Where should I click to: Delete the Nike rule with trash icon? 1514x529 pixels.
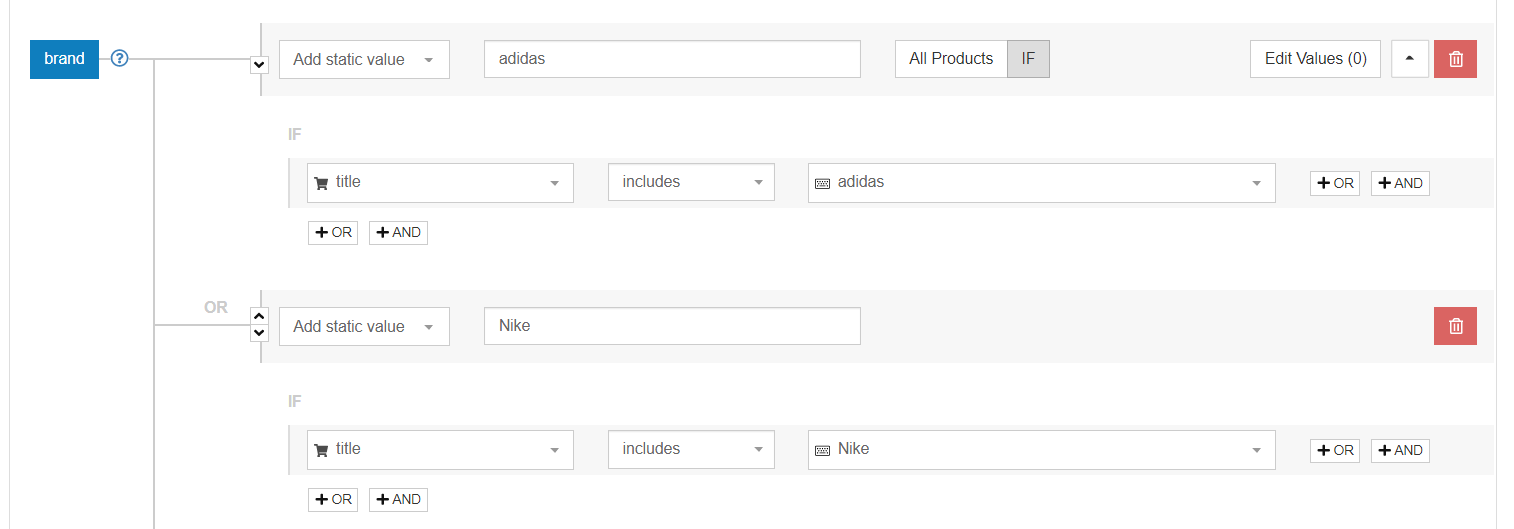[1455, 326]
